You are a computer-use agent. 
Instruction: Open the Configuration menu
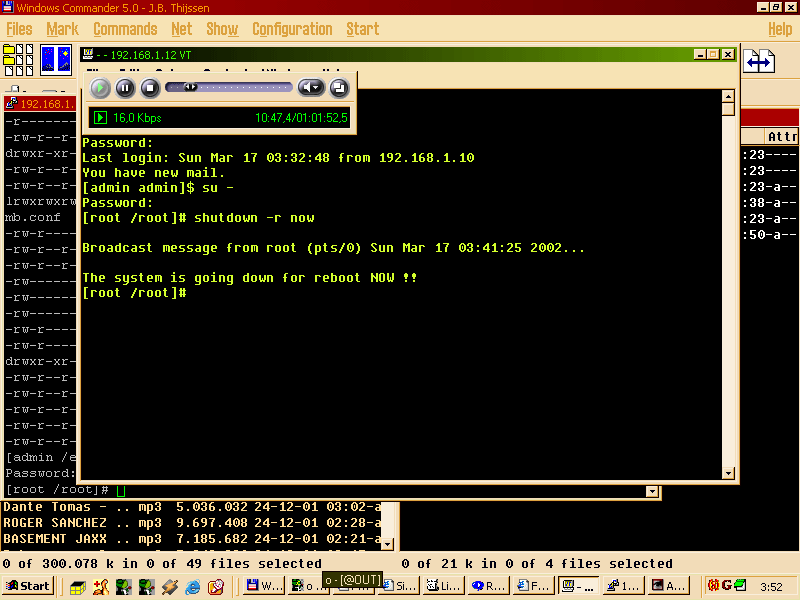[x=292, y=29]
